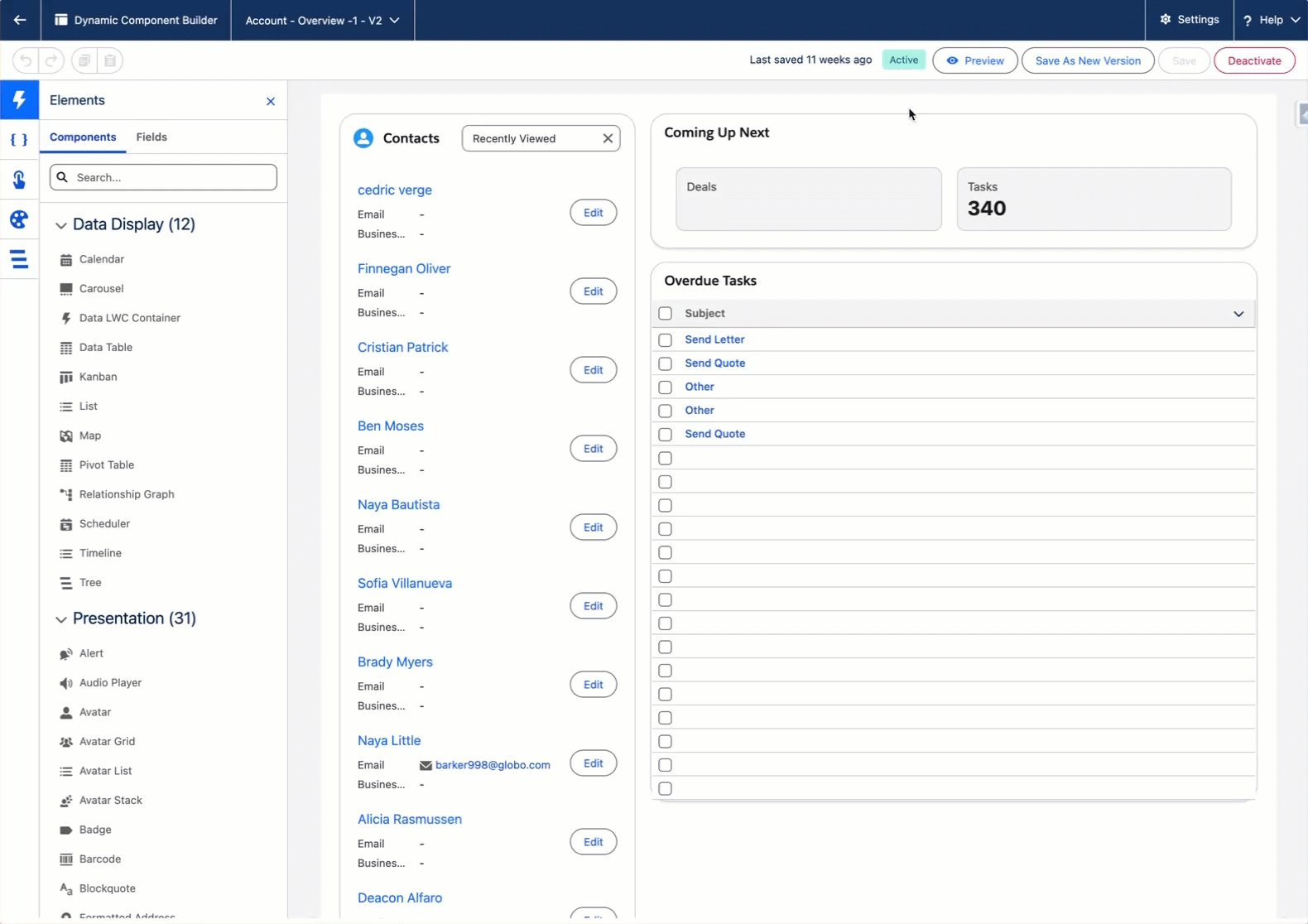Switch to the Fields tab
Image resolution: width=1308 pixels, height=924 pixels.
pos(151,137)
